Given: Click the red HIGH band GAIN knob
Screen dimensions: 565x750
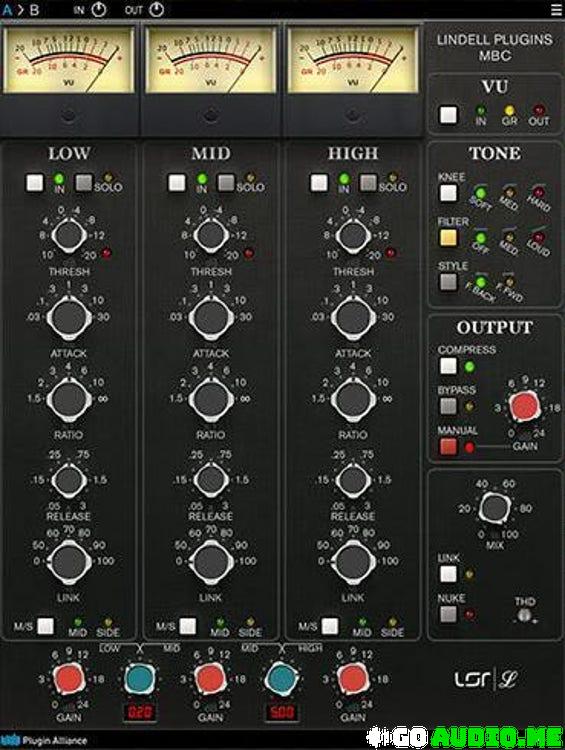Looking at the screenshot, I should [353, 678].
